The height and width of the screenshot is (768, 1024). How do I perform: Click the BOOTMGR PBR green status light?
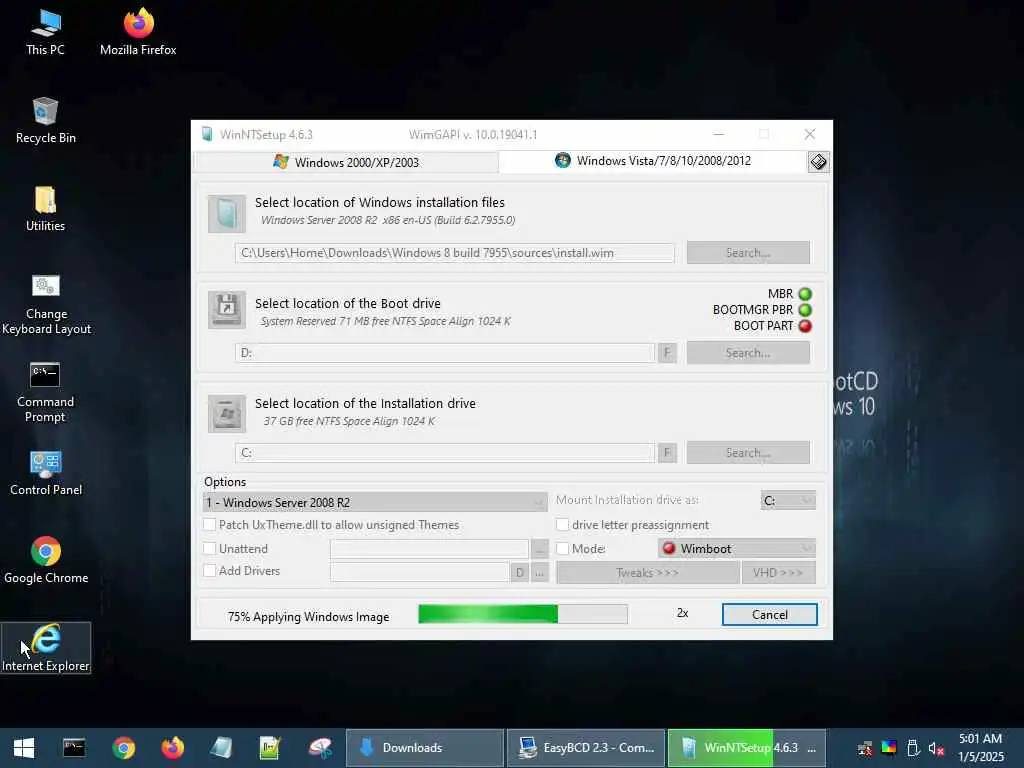(x=805, y=310)
